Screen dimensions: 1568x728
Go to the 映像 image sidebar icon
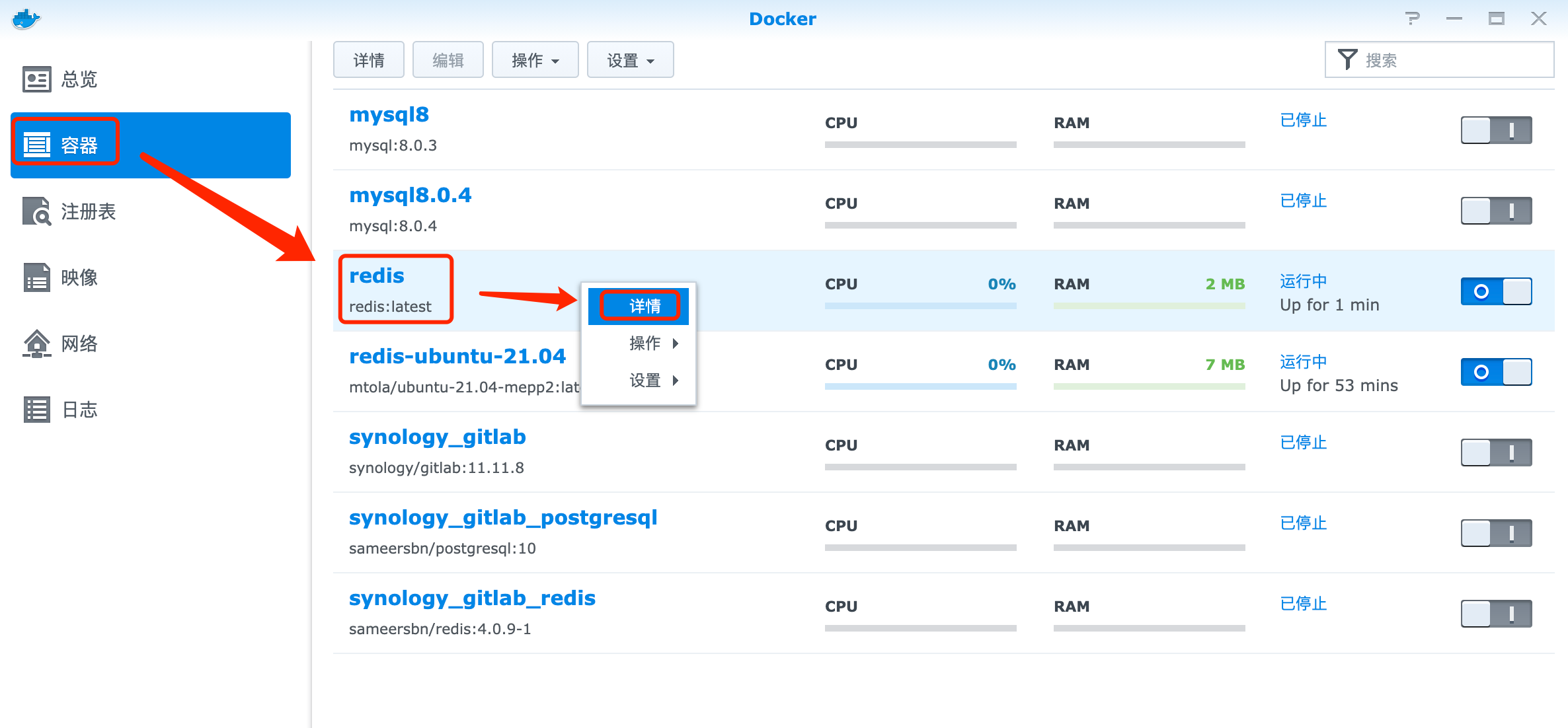(36, 277)
